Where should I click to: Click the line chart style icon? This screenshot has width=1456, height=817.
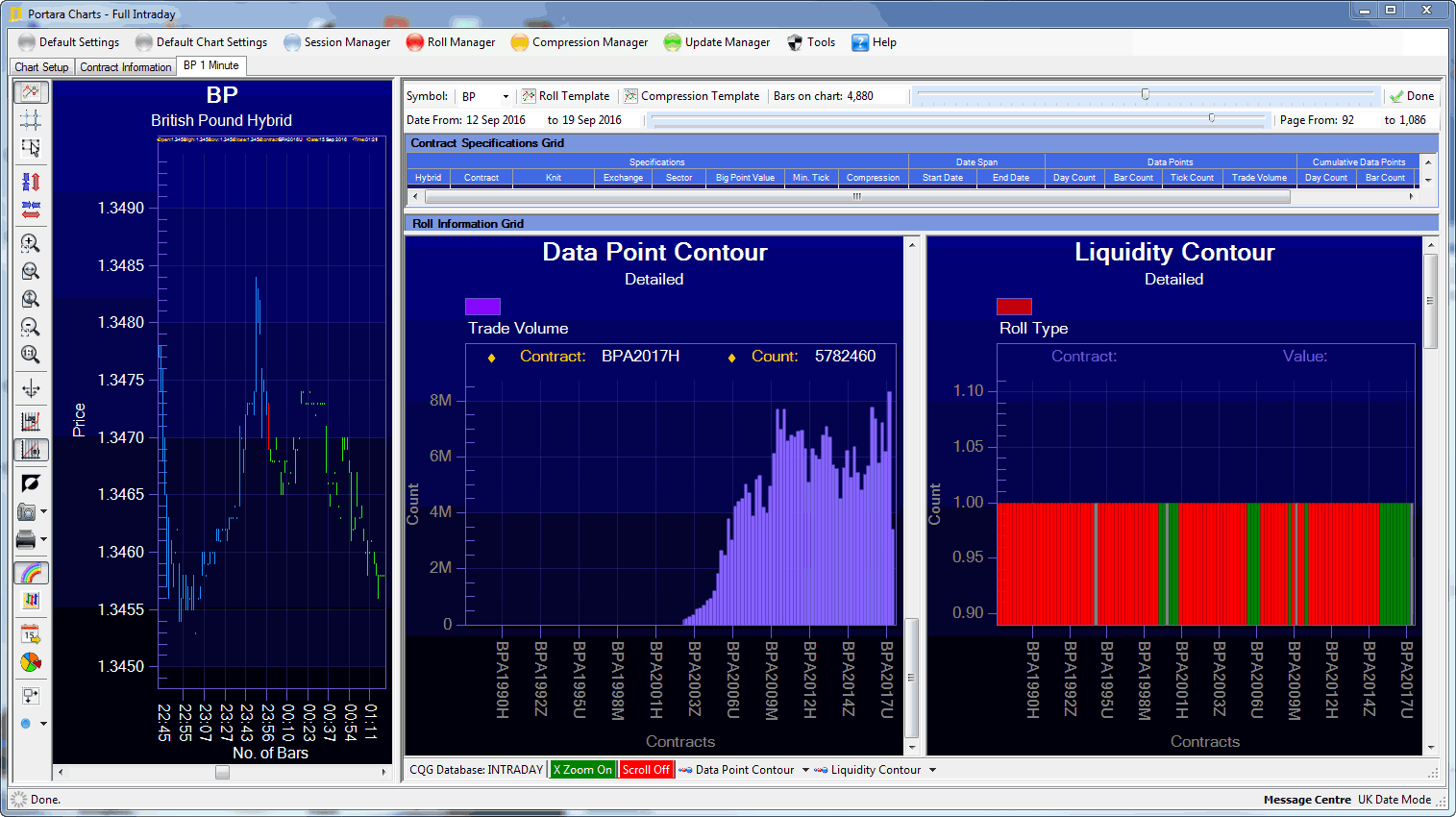tap(31, 92)
